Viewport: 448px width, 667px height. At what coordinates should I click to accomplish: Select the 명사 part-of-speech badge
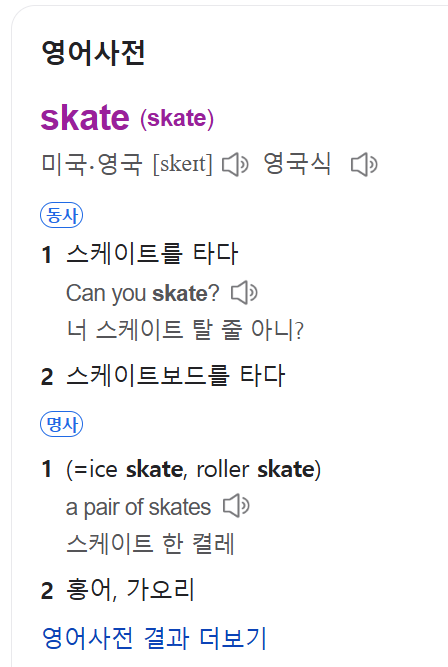(x=62, y=424)
